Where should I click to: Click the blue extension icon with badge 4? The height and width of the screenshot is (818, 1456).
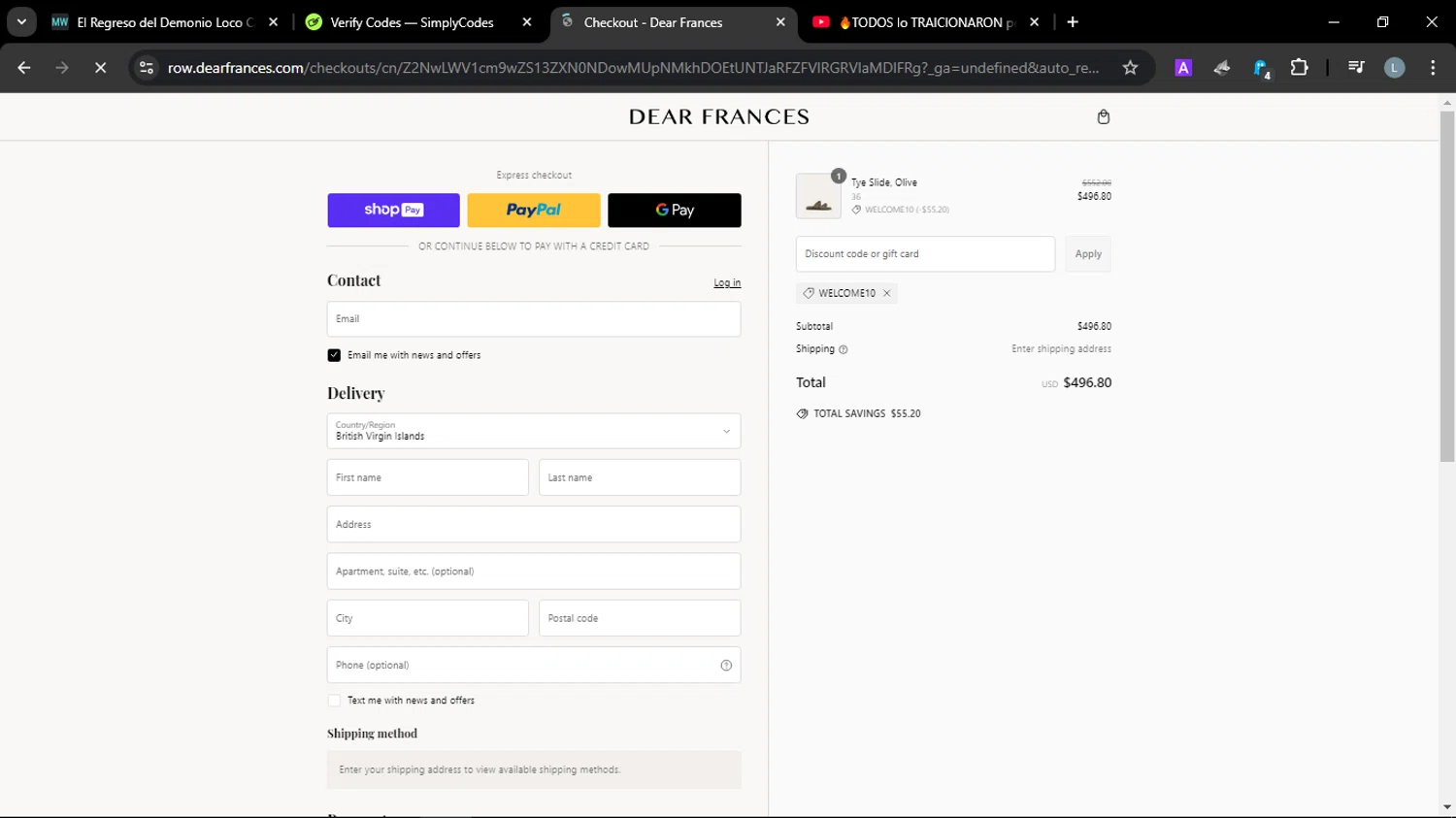click(x=1261, y=68)
